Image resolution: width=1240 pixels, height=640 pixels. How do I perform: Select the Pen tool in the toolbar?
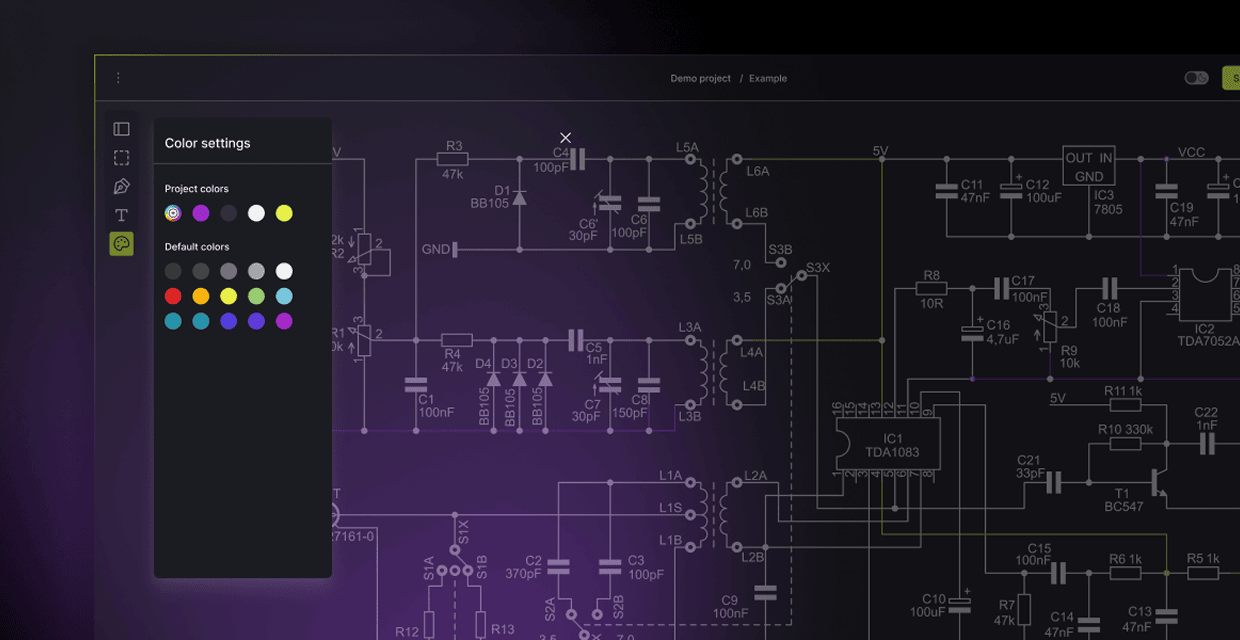(121, 186)
